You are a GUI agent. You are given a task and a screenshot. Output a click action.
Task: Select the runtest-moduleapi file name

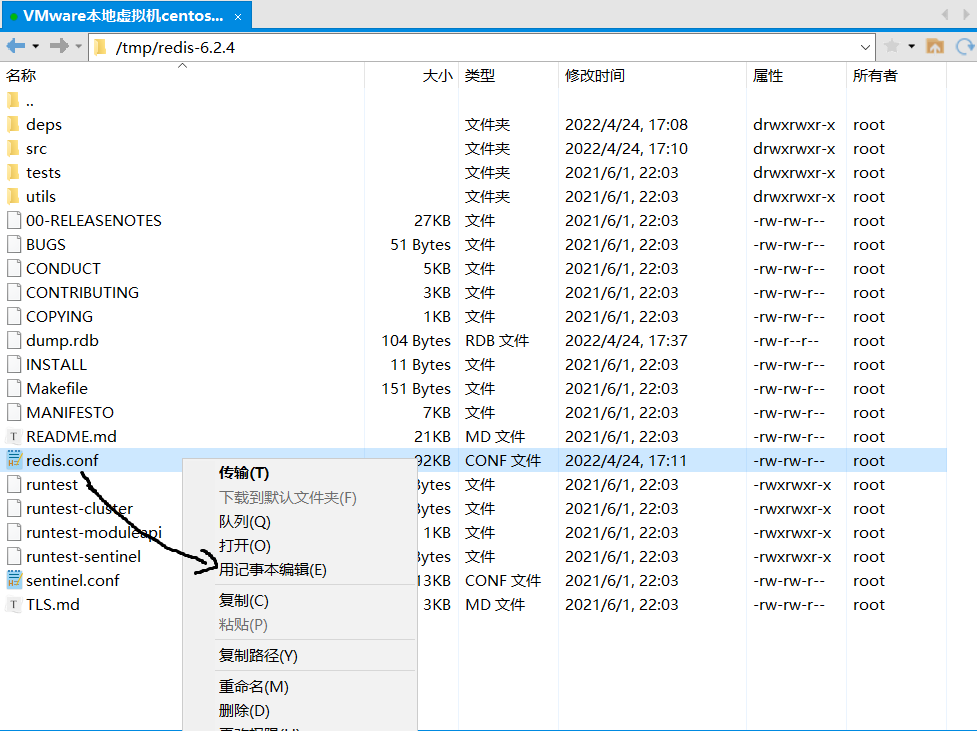coord(94,532)
